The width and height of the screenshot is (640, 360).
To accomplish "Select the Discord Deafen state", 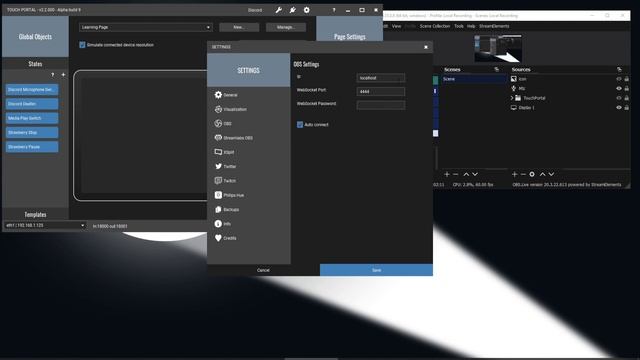I will click(x=32, y=104).
